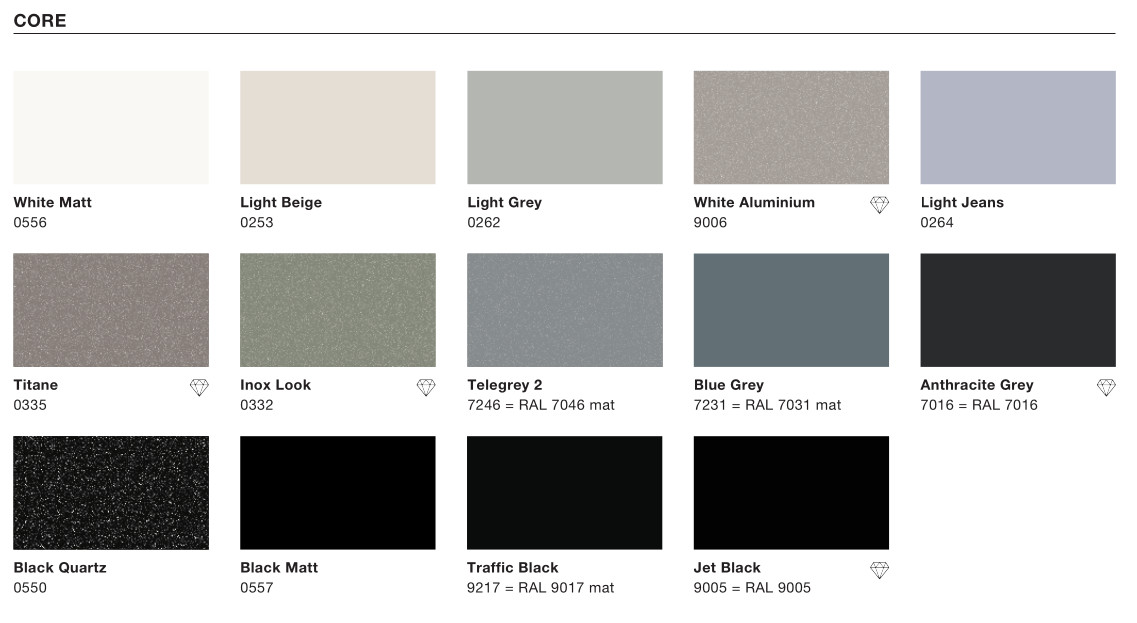Click the diamond icon beside White Aluminium
The image size is (1137, 623).
(x=879, y=205)
